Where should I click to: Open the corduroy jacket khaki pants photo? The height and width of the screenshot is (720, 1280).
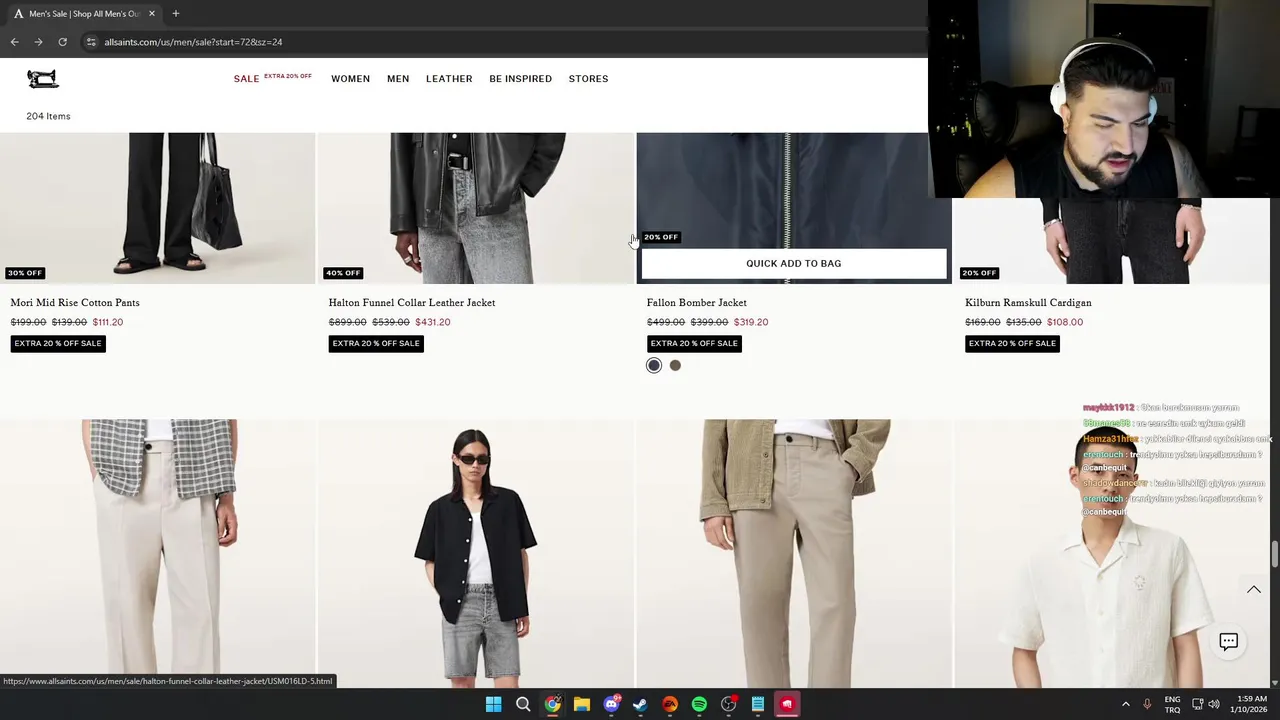[x=794, y=553]
